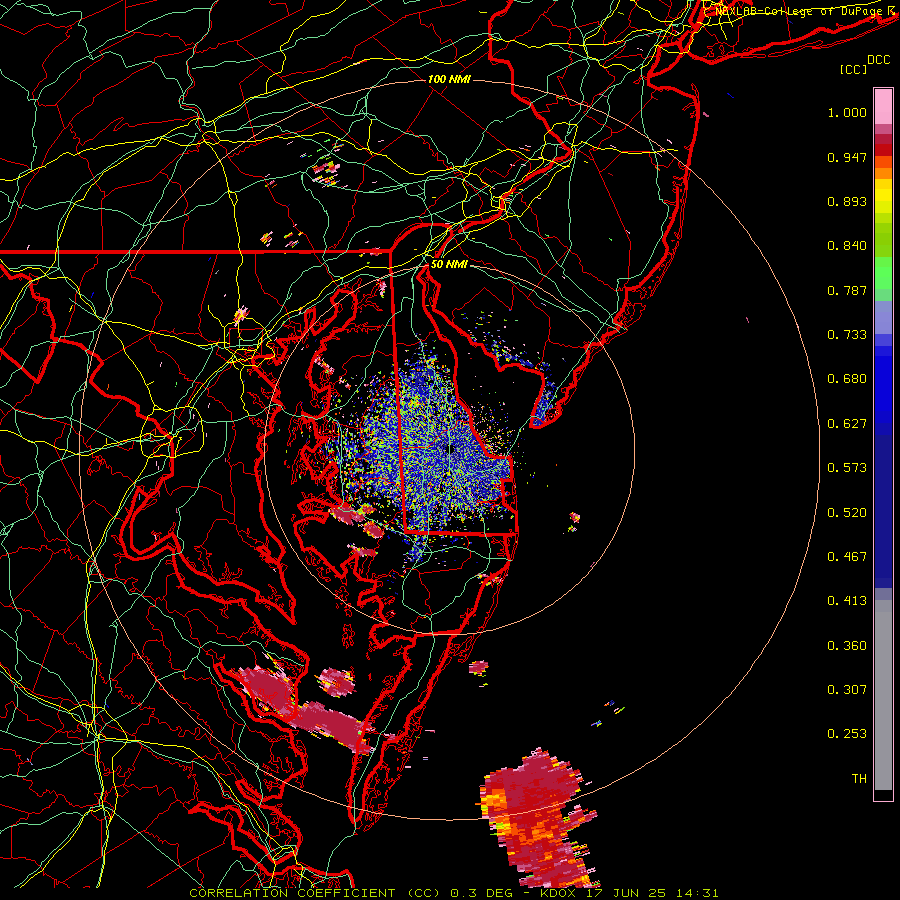Select the 0.840 legend value

(847, 246)
